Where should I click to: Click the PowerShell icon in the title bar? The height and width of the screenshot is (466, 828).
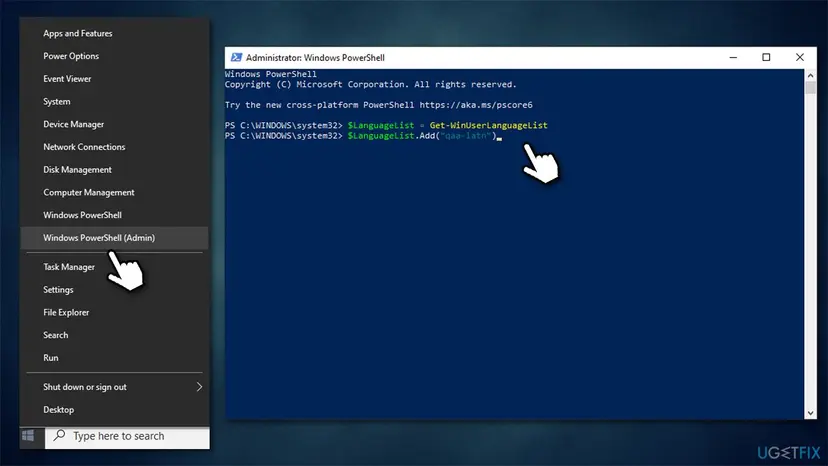(x=236, y=58)
